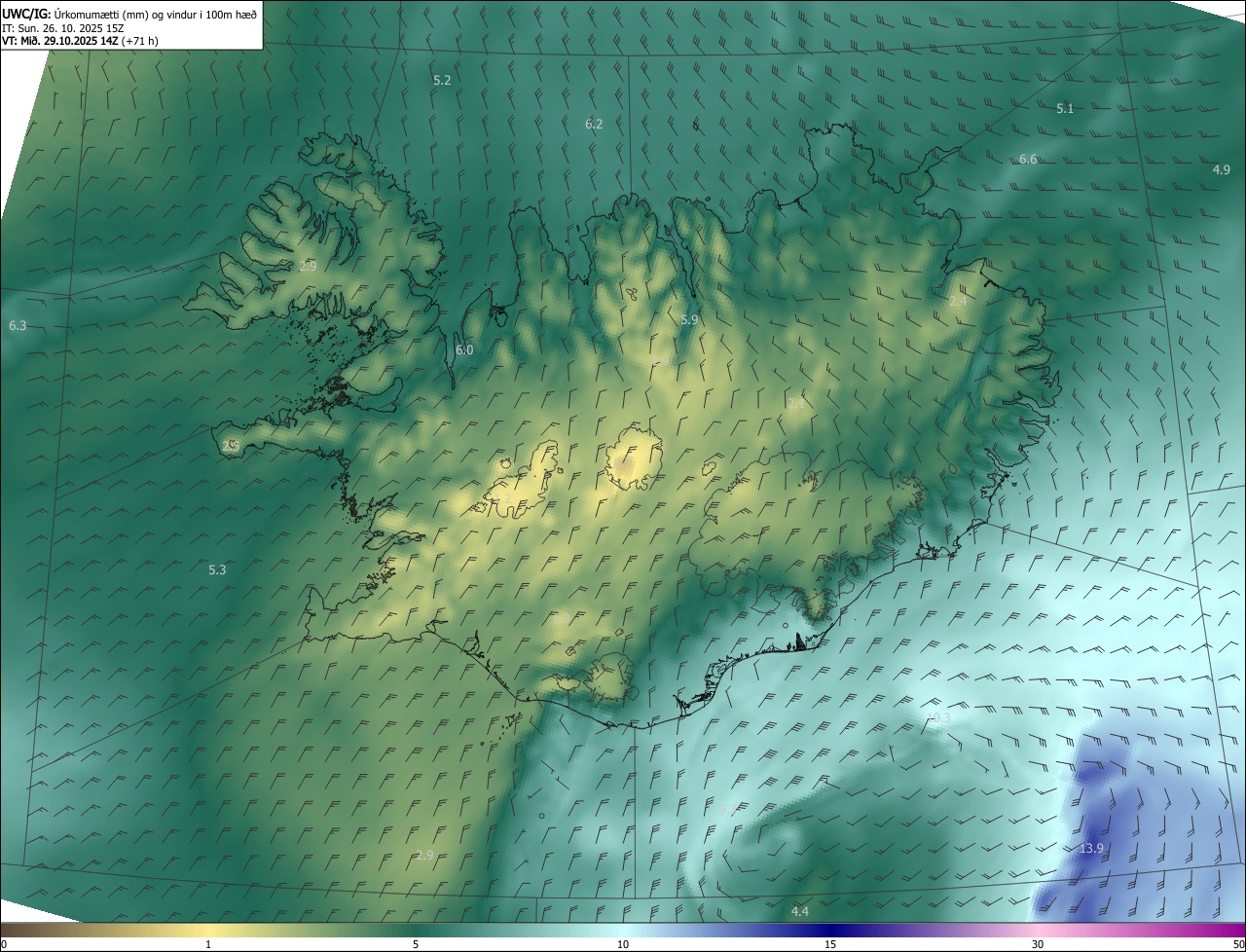Click the 5.3 value label

[x=217, y=569]
